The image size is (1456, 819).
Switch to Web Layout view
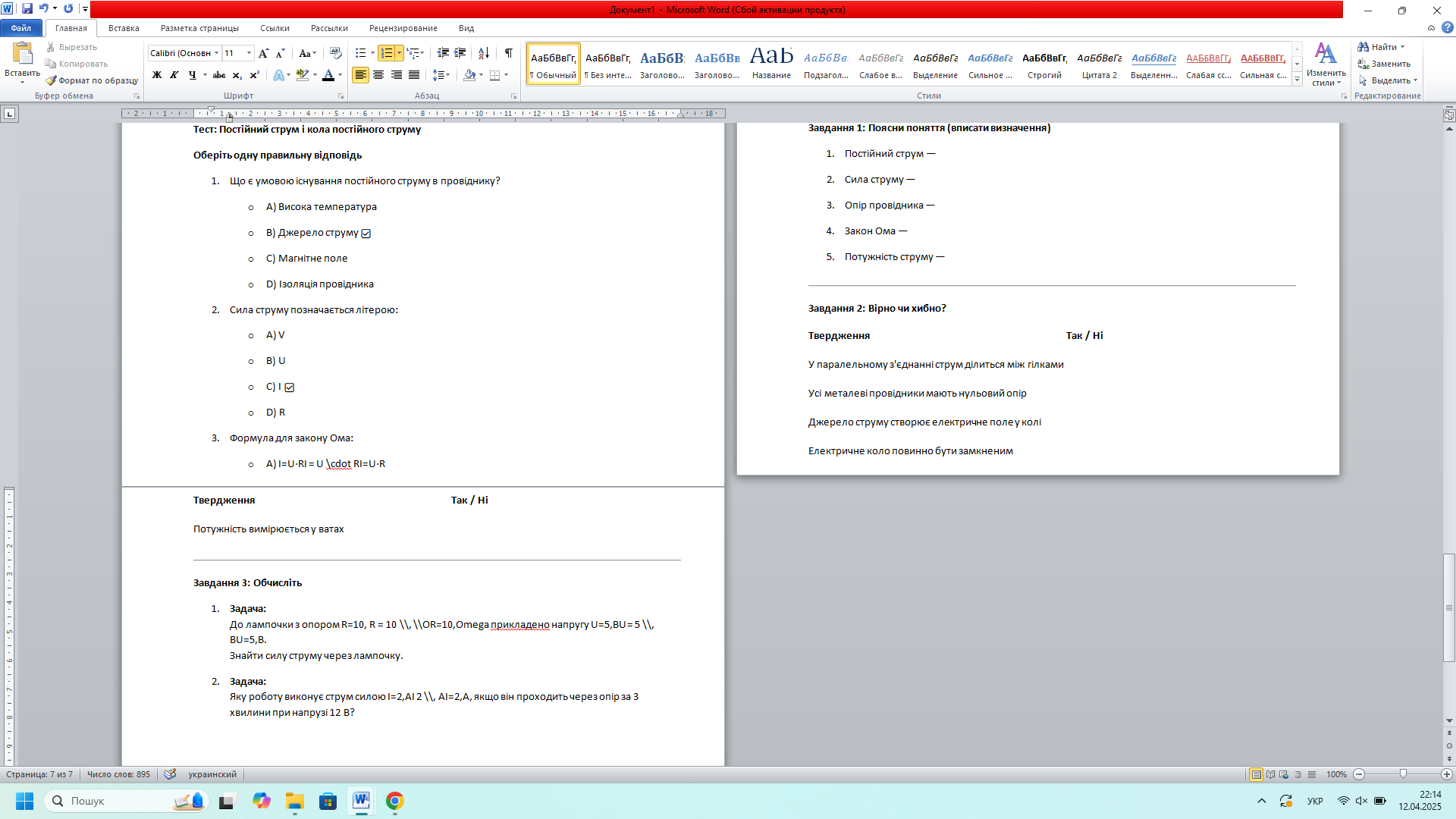(1284, 774)
